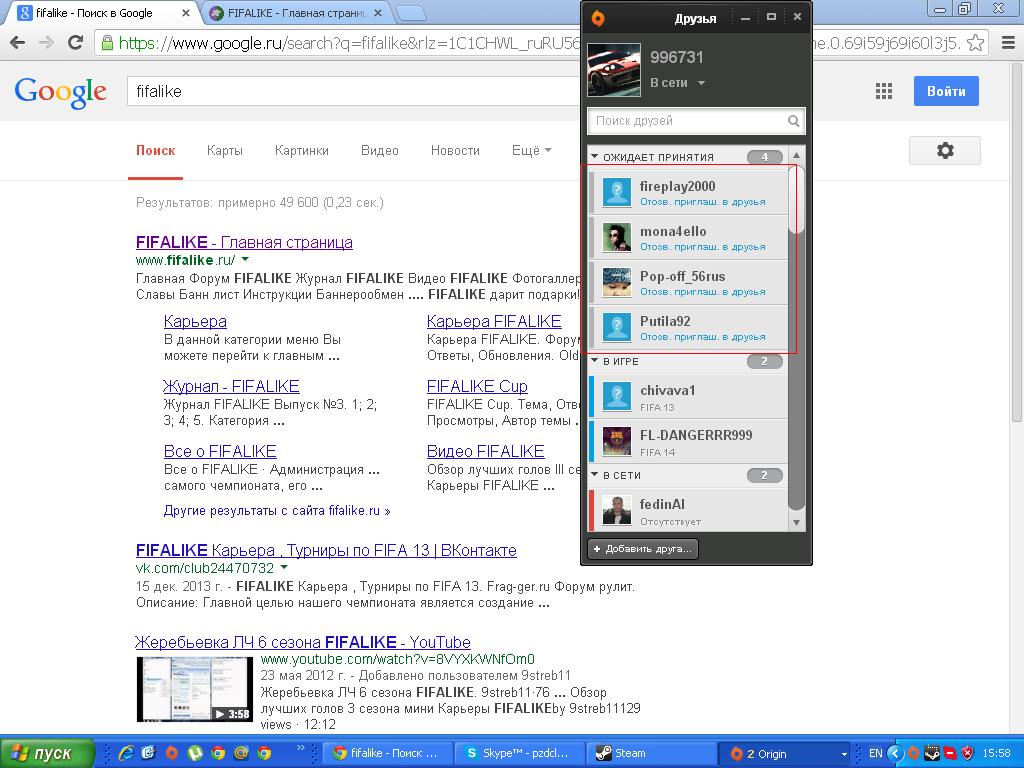Click 'Другие результаты с сайта fifalike.ru'

point(277,511)
